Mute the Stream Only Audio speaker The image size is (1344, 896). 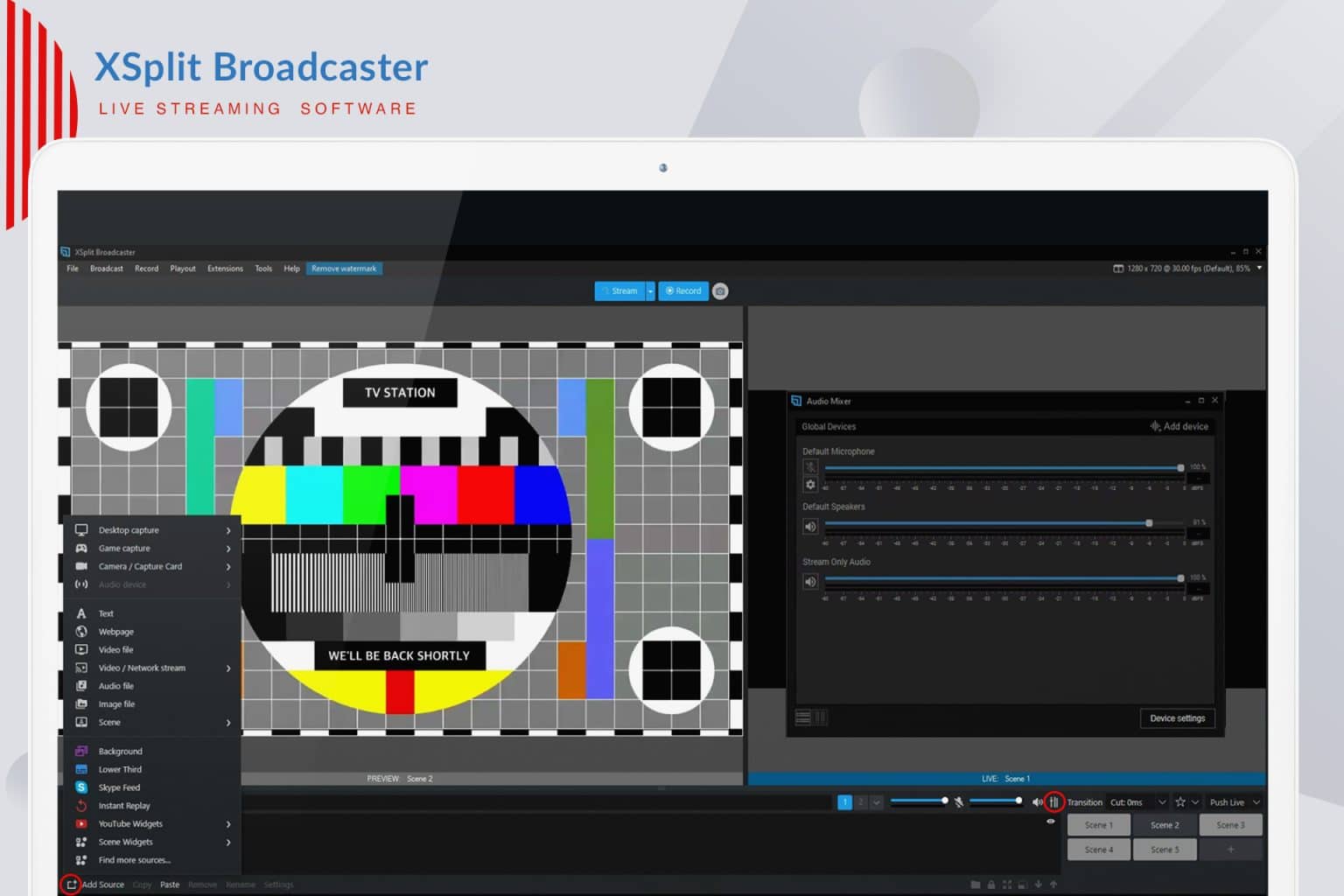(x=809, y=580)
